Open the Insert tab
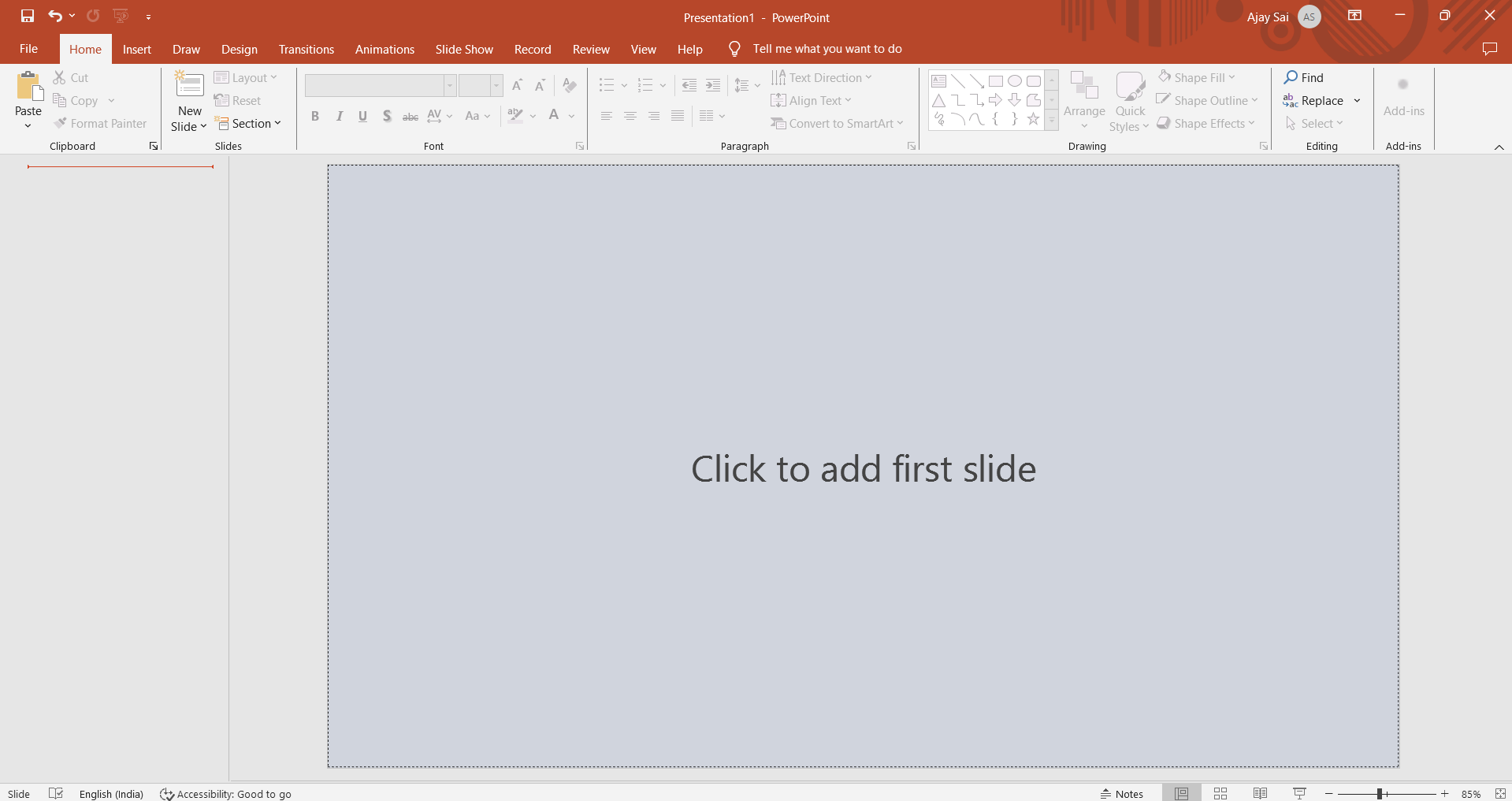 coord(136,49)
